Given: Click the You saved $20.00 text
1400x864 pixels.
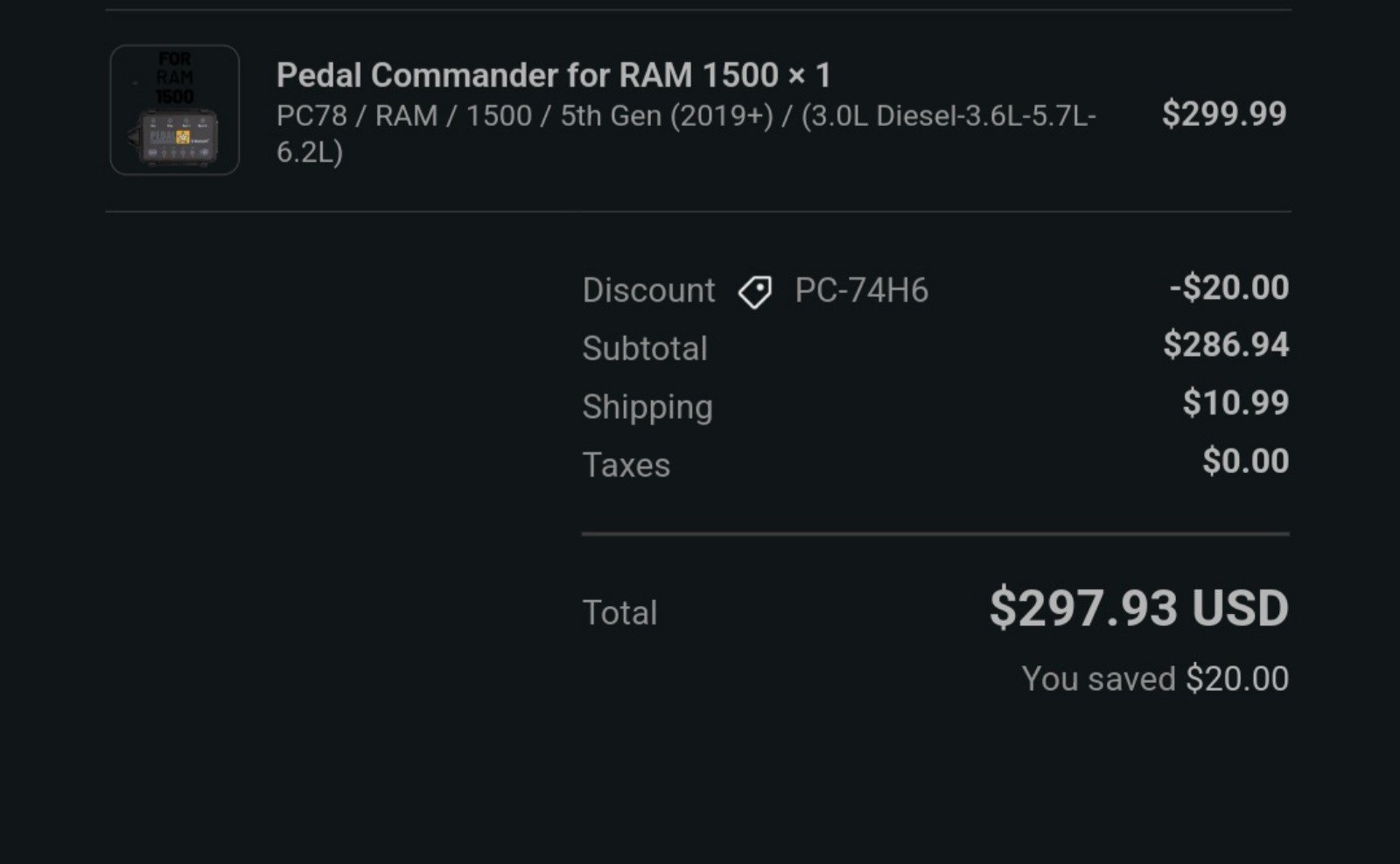Looking at the screenshot, I should point(1155,679).
